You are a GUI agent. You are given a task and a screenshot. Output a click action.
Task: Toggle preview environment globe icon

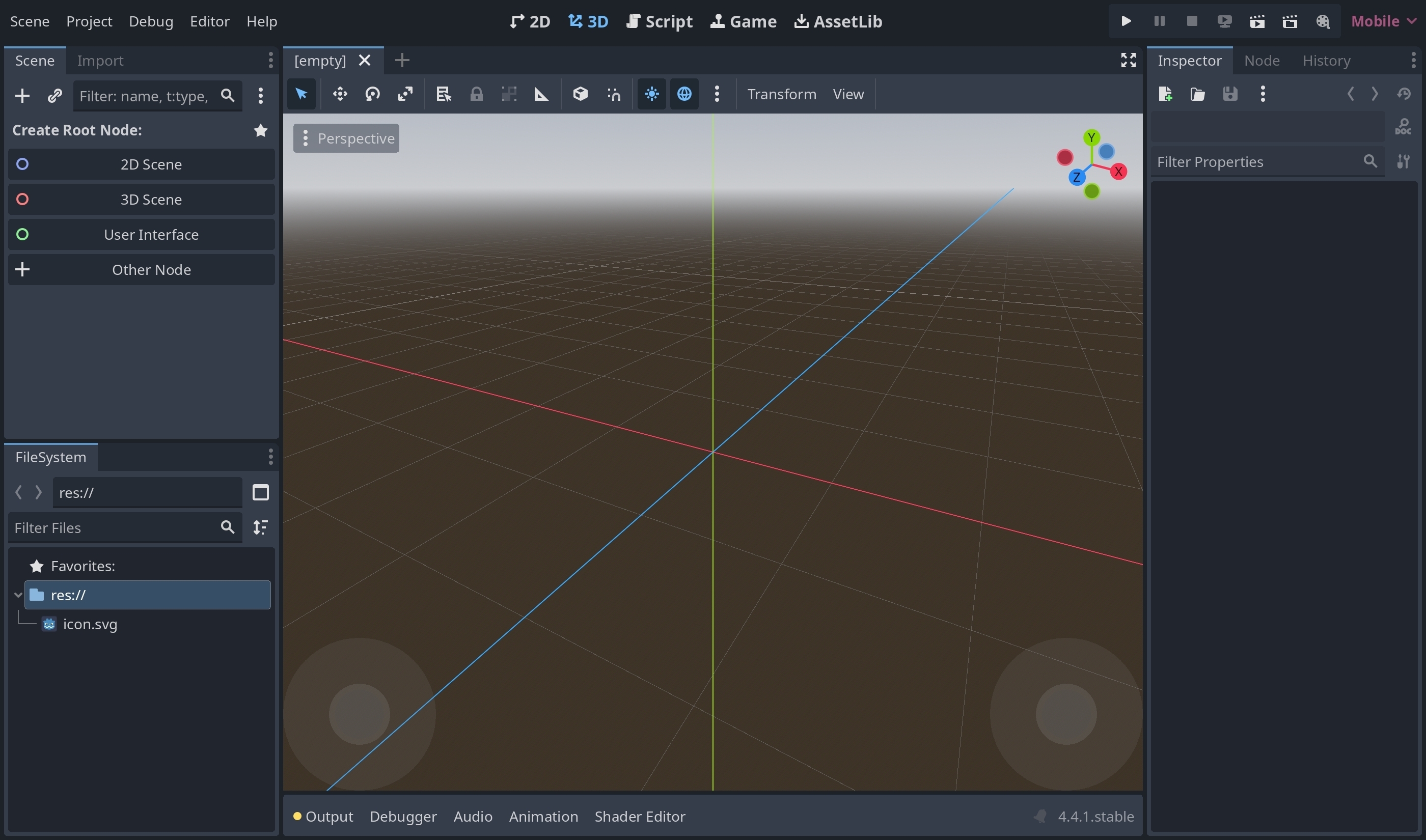684,94
